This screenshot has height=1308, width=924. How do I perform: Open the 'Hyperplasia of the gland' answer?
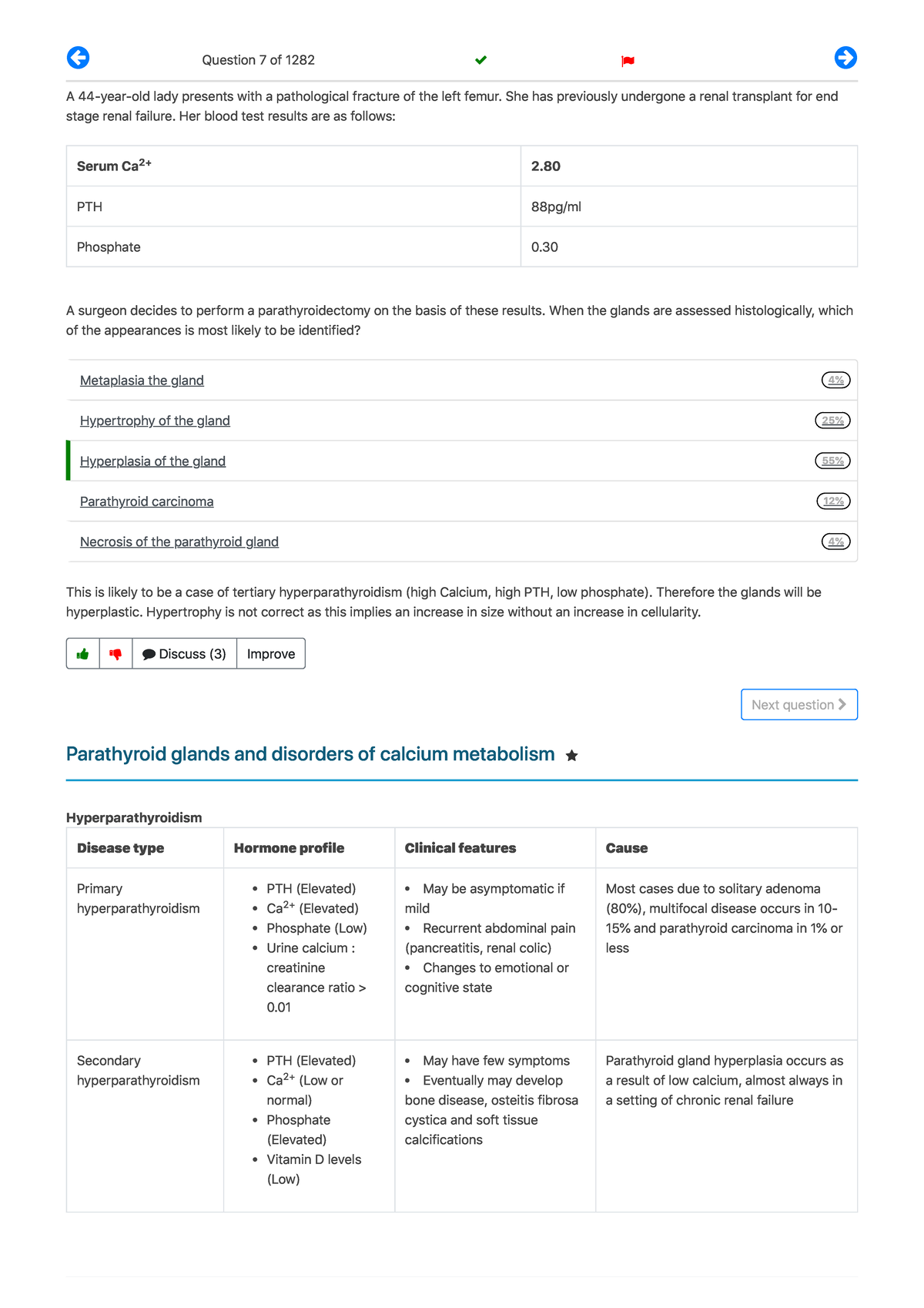152,461
